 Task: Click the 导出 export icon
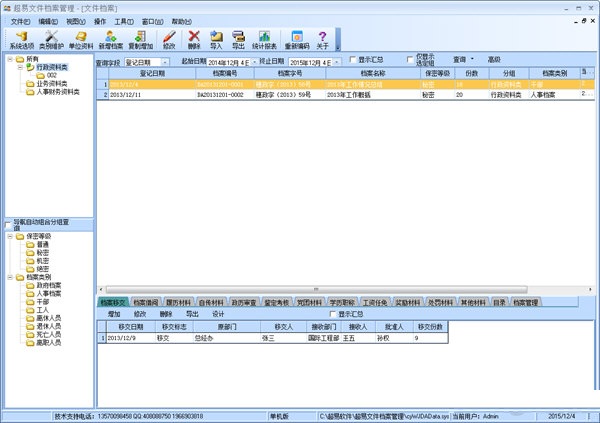coord(238,39)
